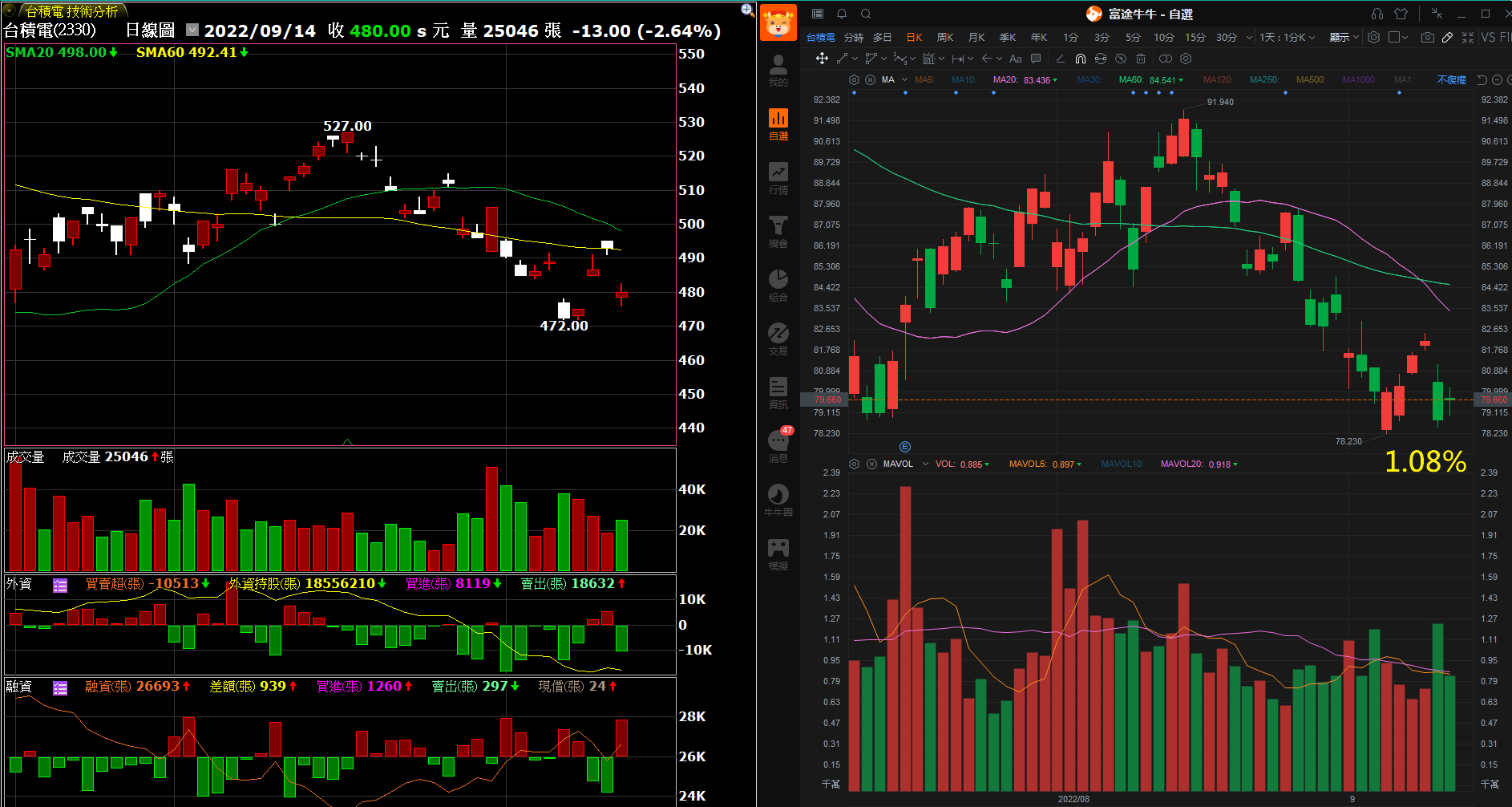The width and height of the screenshot is (1512, 807).
Task: Switch to the 月K monthly tab
Action: [x=976, y=38]
